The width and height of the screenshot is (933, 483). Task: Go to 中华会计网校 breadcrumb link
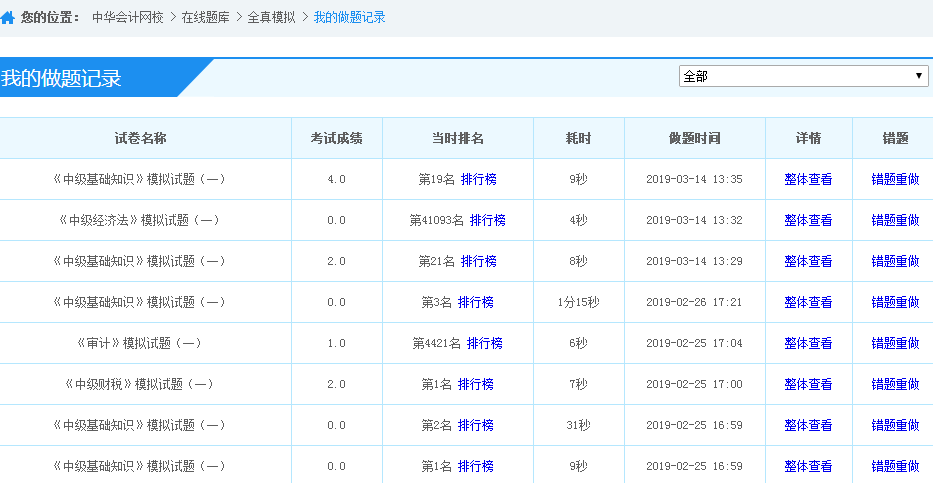coord(127,18)
